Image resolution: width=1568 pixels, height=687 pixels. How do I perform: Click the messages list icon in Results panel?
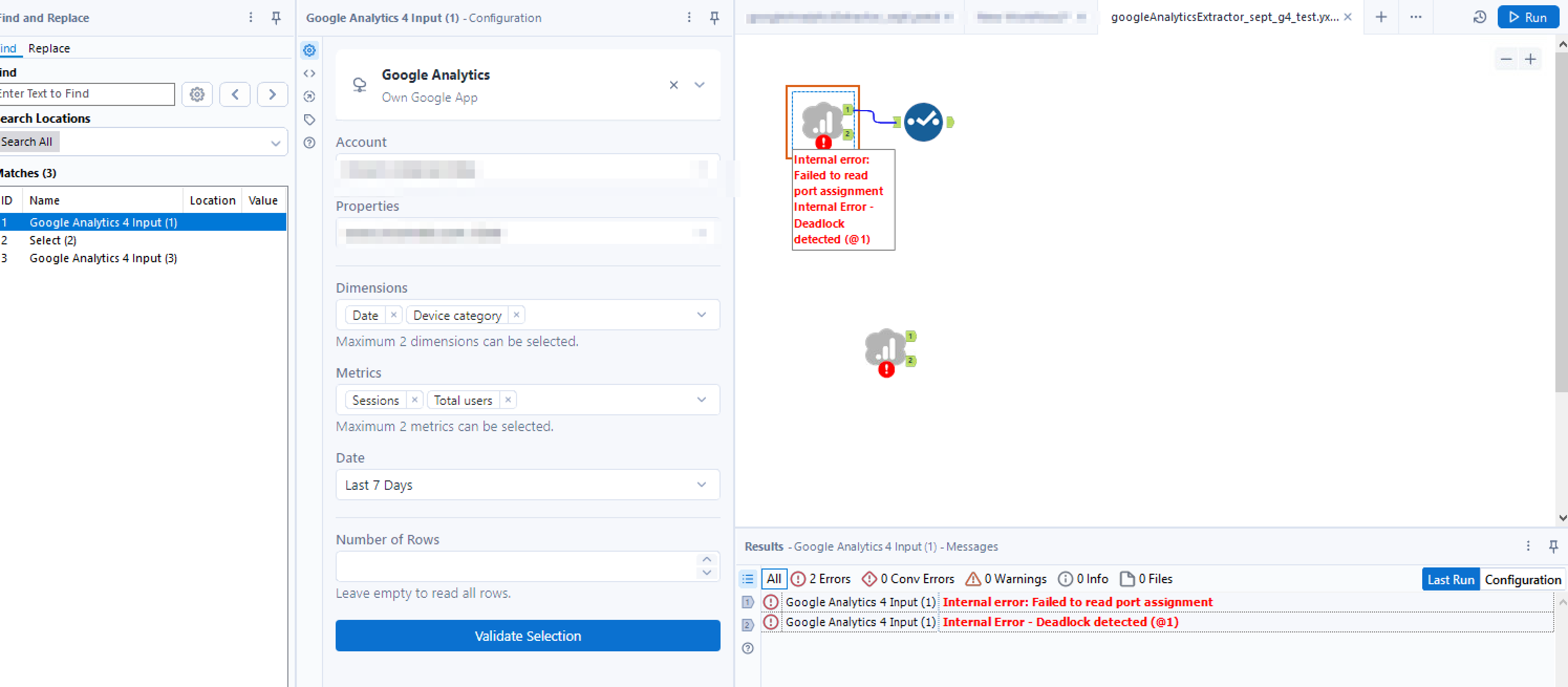(747, 578)
